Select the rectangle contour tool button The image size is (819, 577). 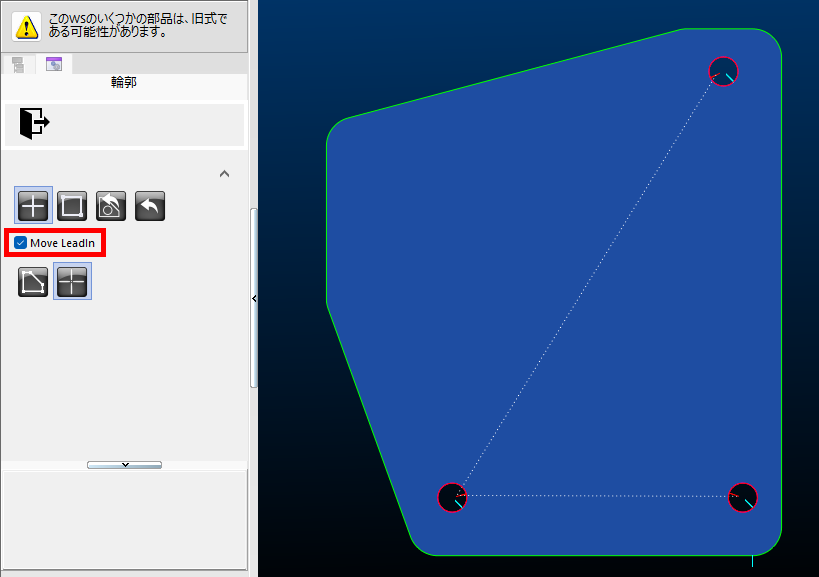[x=72, y=206]
